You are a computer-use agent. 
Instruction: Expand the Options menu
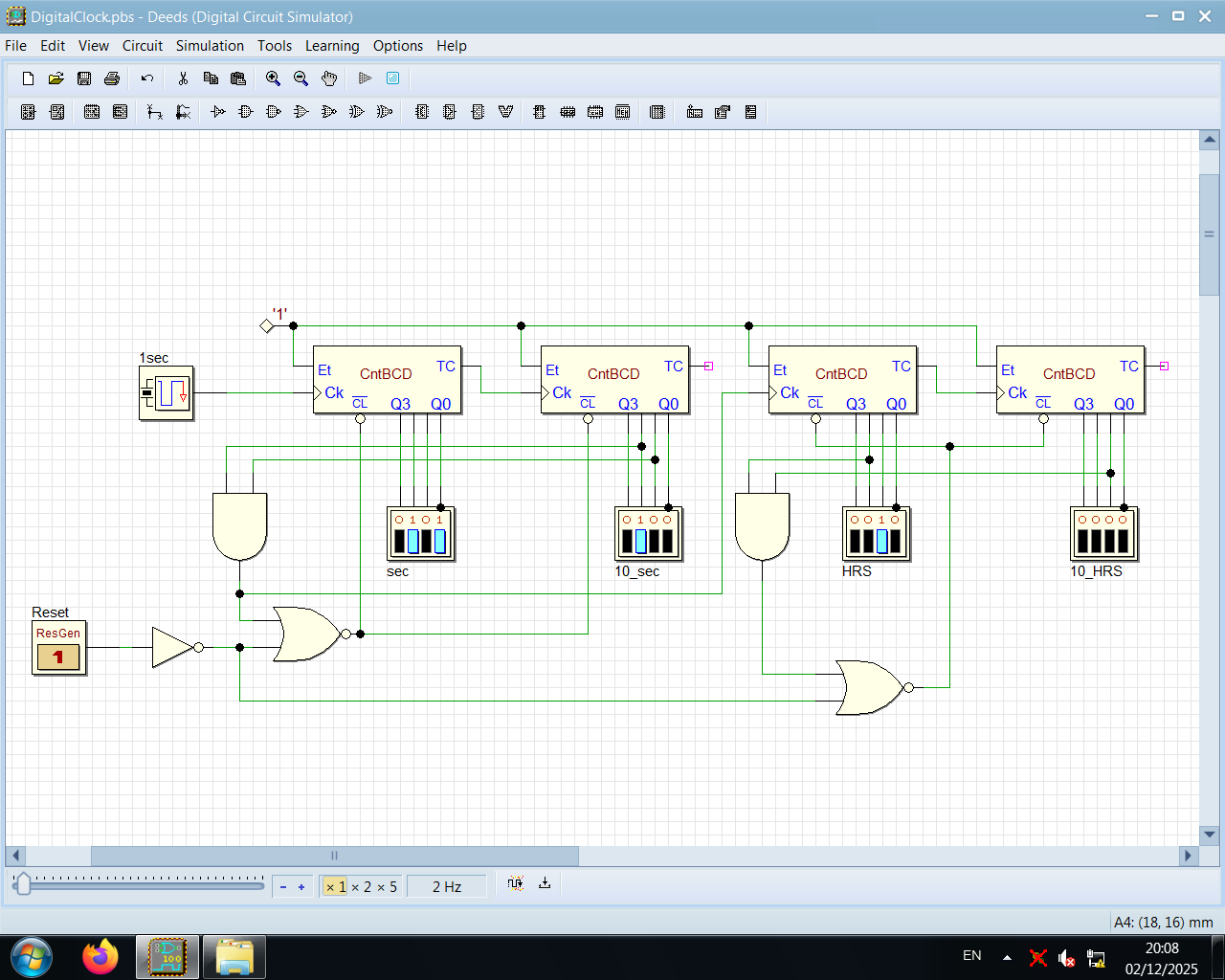397,46
